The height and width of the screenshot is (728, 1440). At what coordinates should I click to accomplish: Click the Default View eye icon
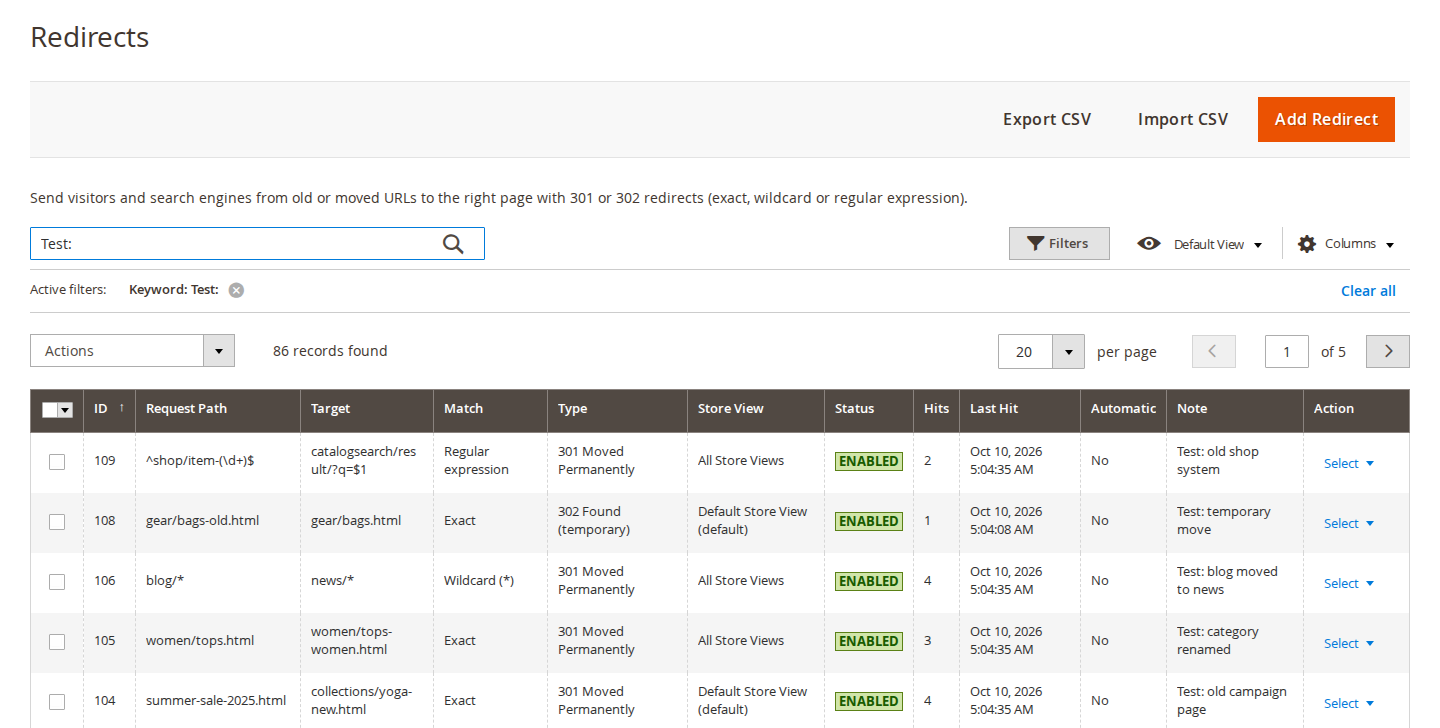pos(1149,243)
